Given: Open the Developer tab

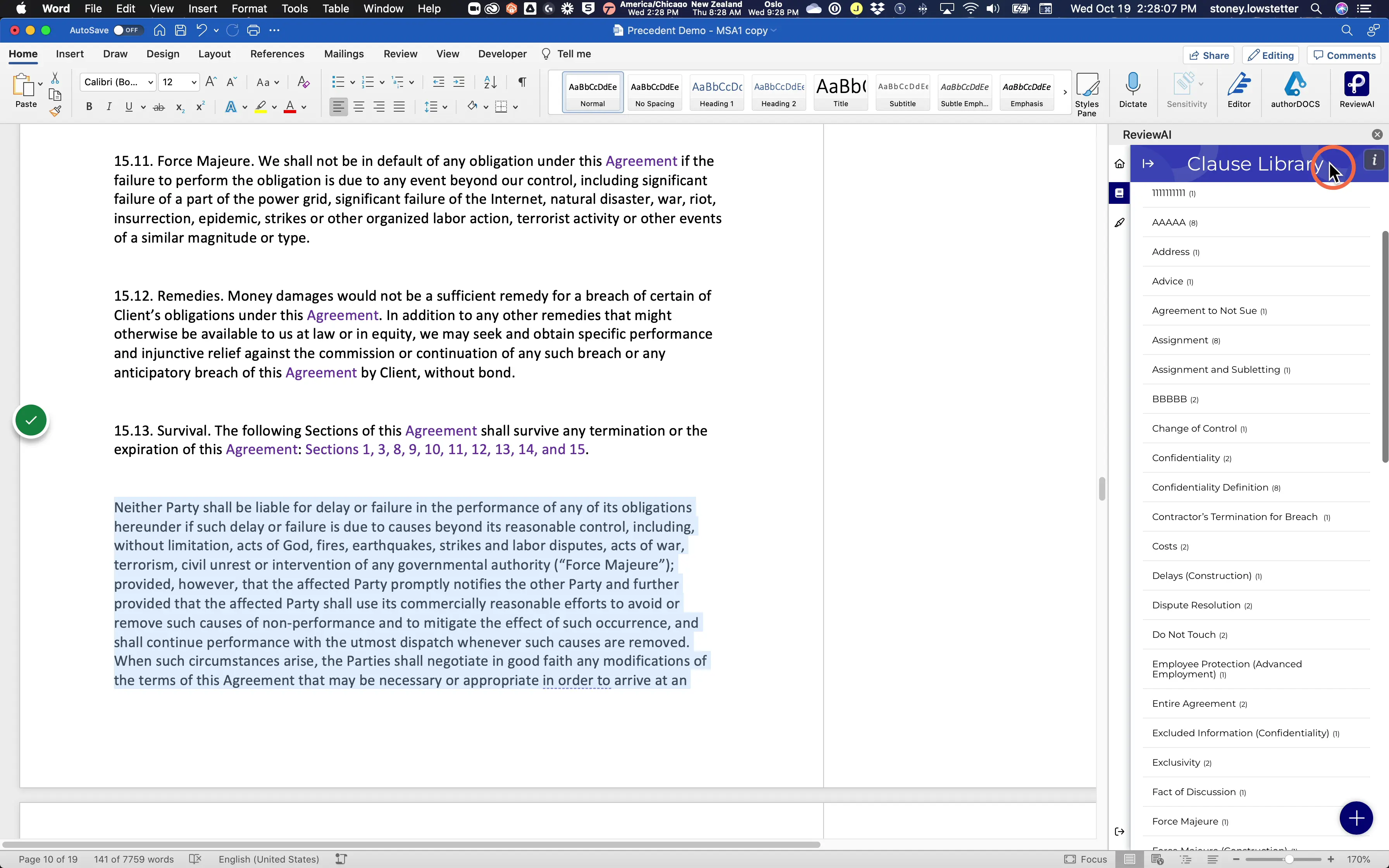Looking at the screenshot, I should pos(502,54).
